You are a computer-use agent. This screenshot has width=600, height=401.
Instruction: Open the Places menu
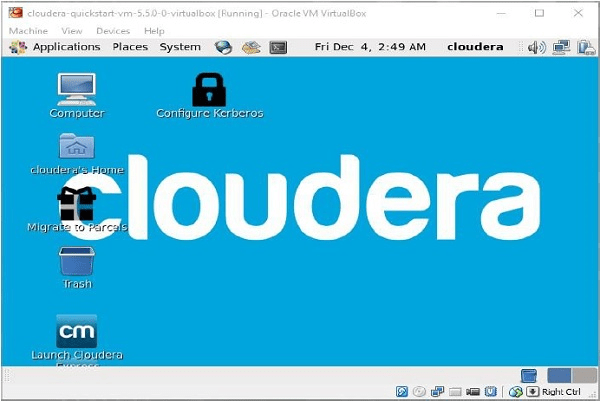(130, 47)
